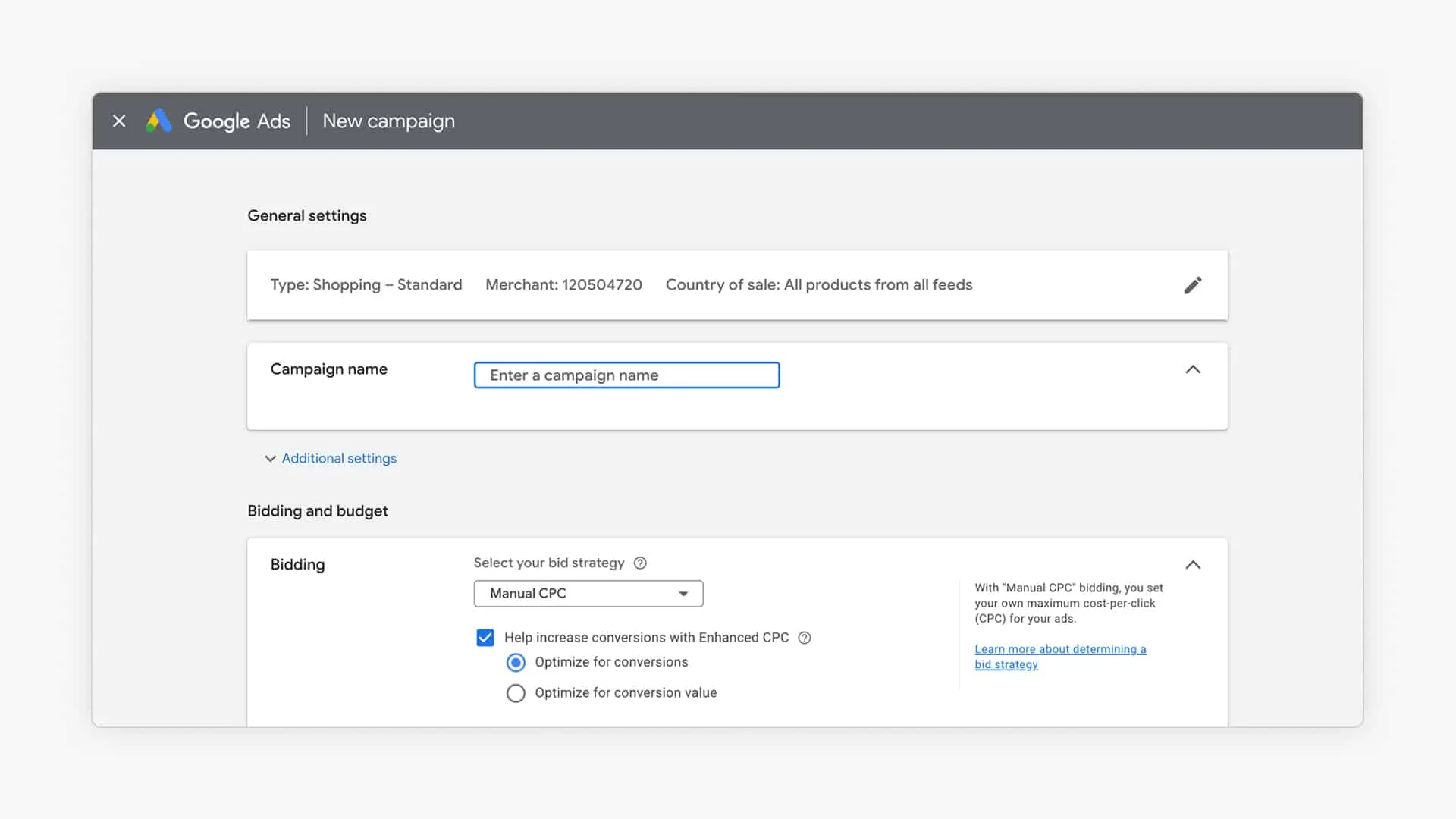This screenshot has width=1456, height=819.
Task: Click the Google Ads logo icon
Action: [158, 121]
